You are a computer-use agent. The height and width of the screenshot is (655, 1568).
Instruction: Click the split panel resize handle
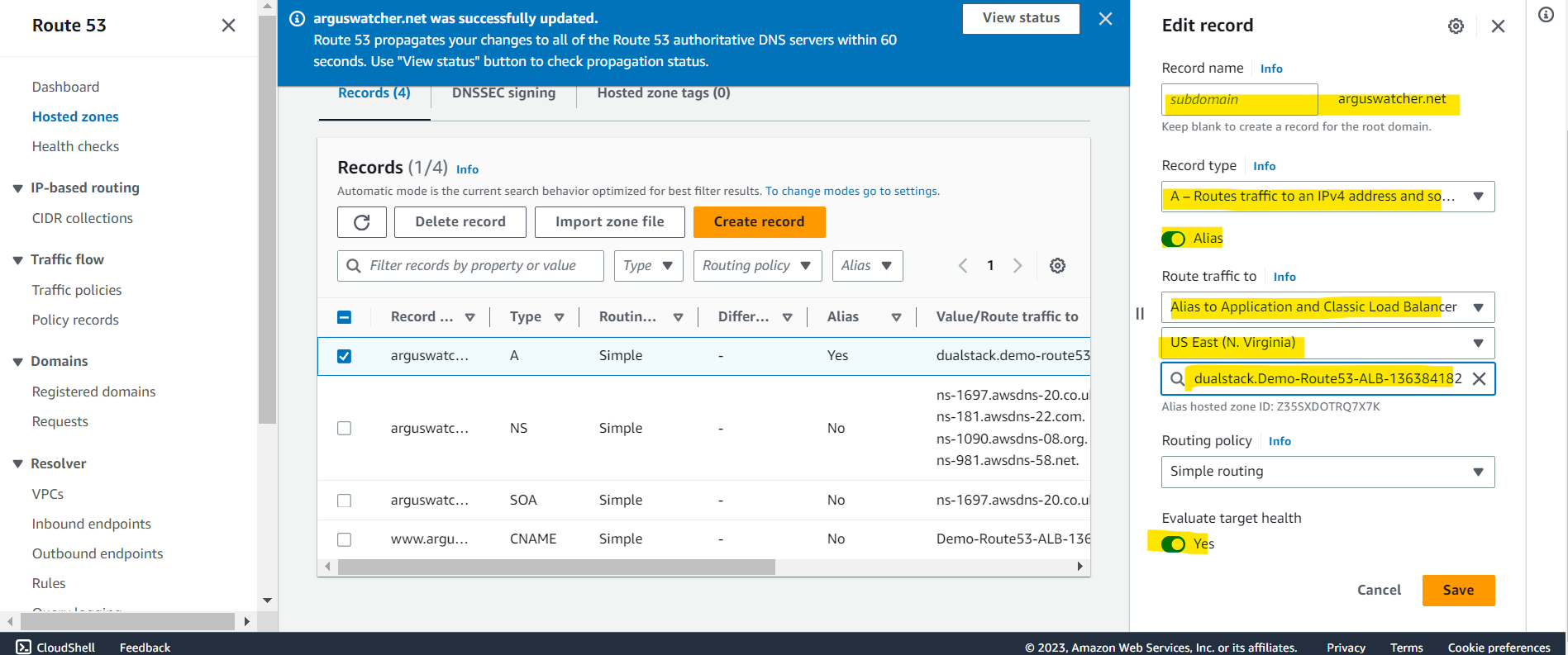pyautogui.click(x=1140, y=314)
